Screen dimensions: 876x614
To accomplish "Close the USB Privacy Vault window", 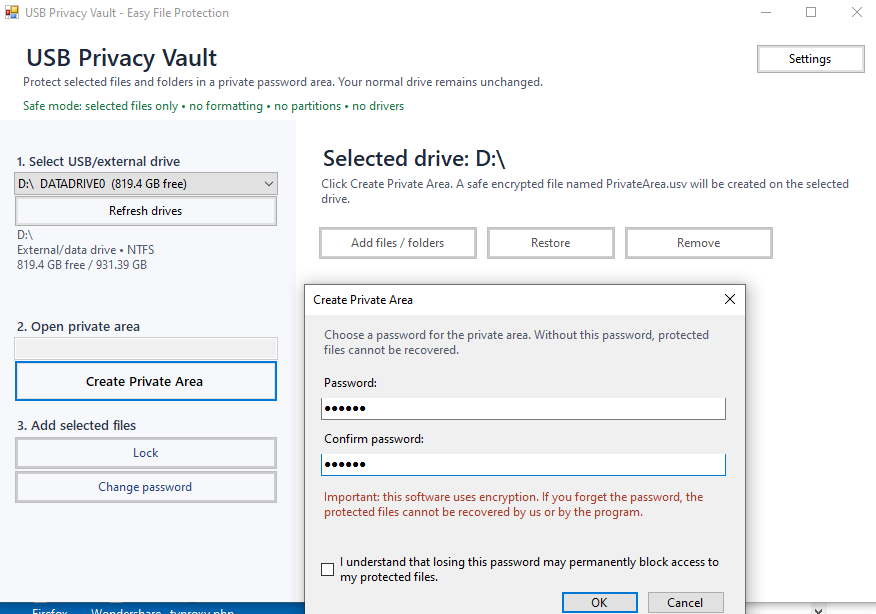I will (856, 12).
